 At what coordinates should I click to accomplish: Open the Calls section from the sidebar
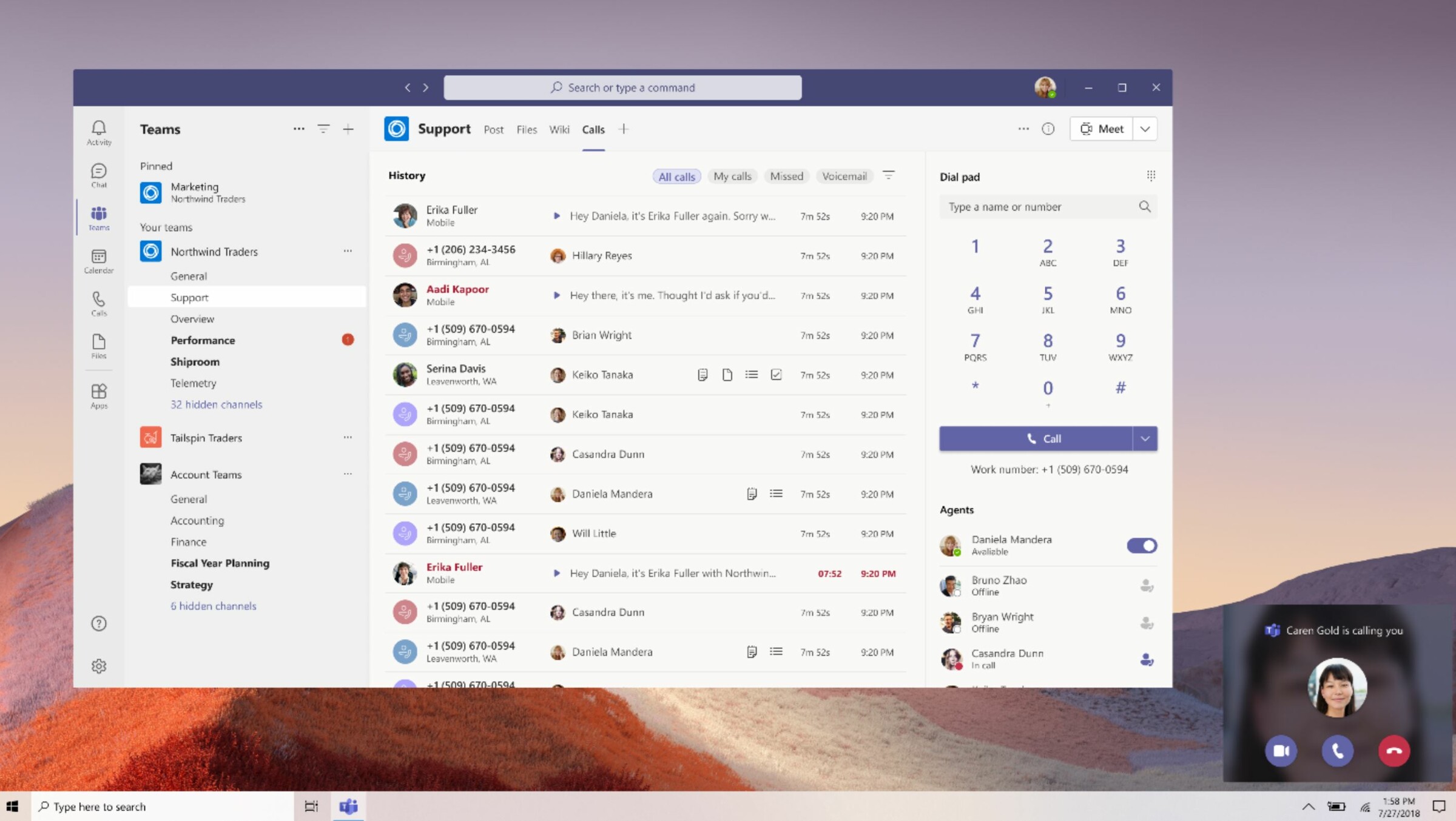pyautogui.click(x=98, y=302)
